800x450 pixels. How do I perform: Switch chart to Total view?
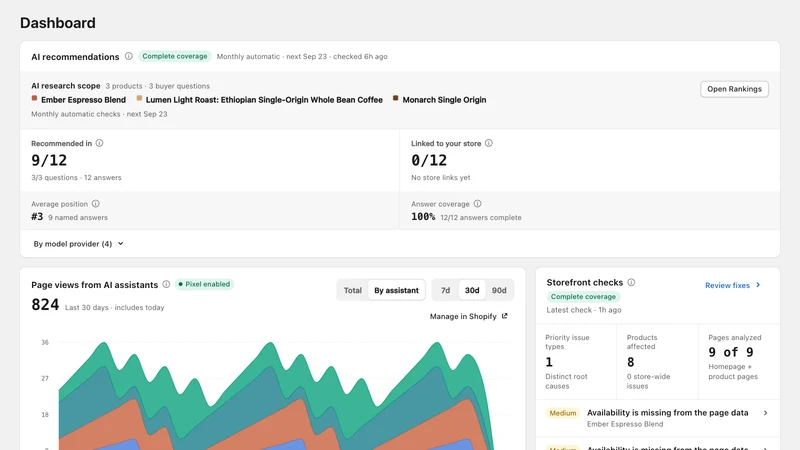353,290
